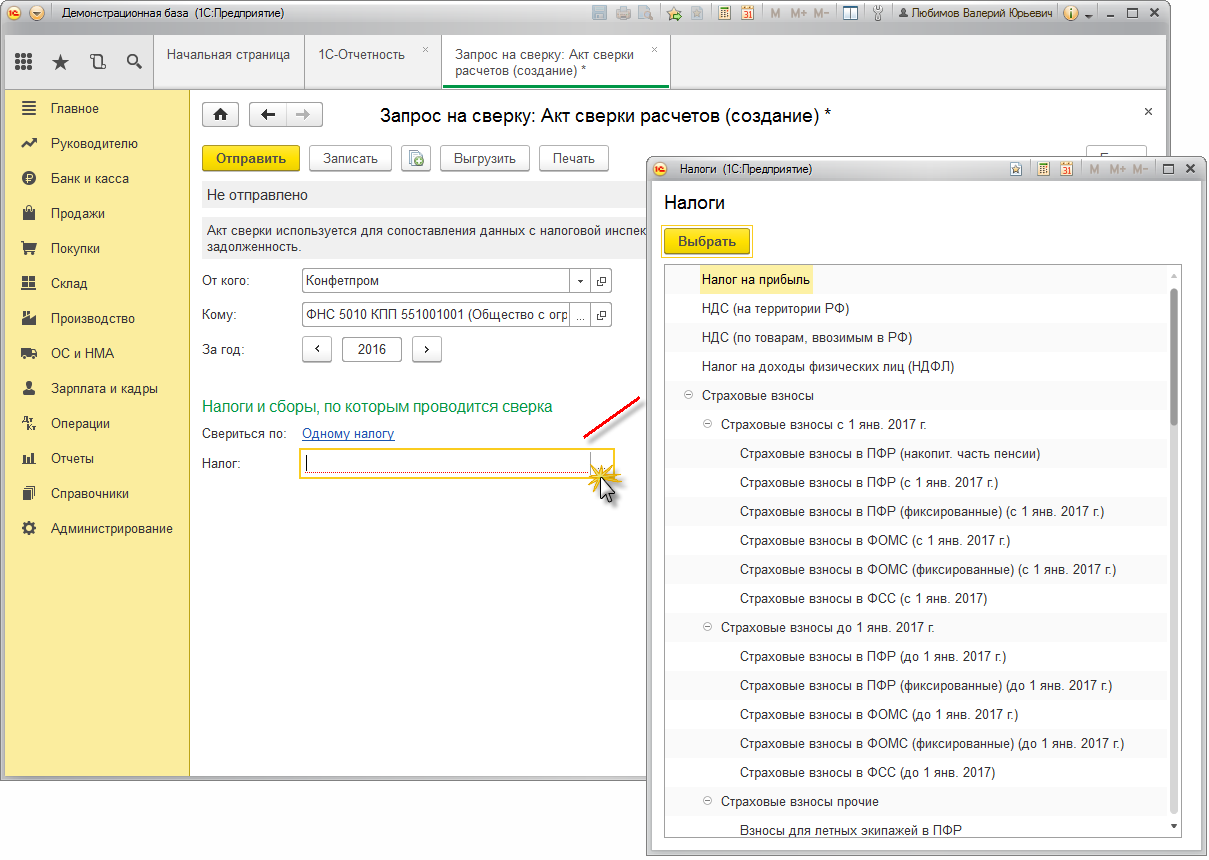This screenshot has height=860, width=1209.
Task: Click the year 2016 field
Action: click(372, 349)
